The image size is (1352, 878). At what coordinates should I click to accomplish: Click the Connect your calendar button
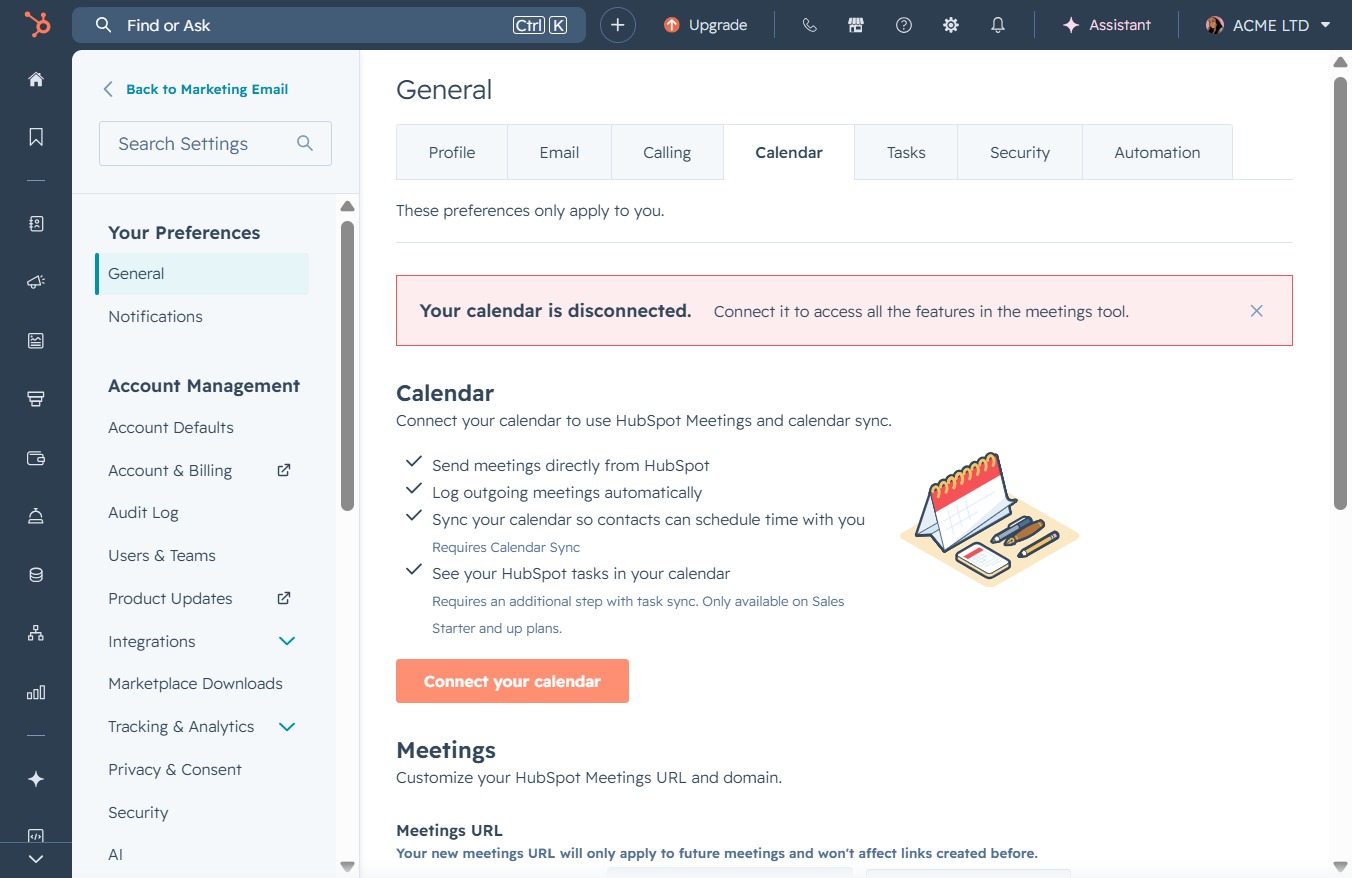click(512, 681)
